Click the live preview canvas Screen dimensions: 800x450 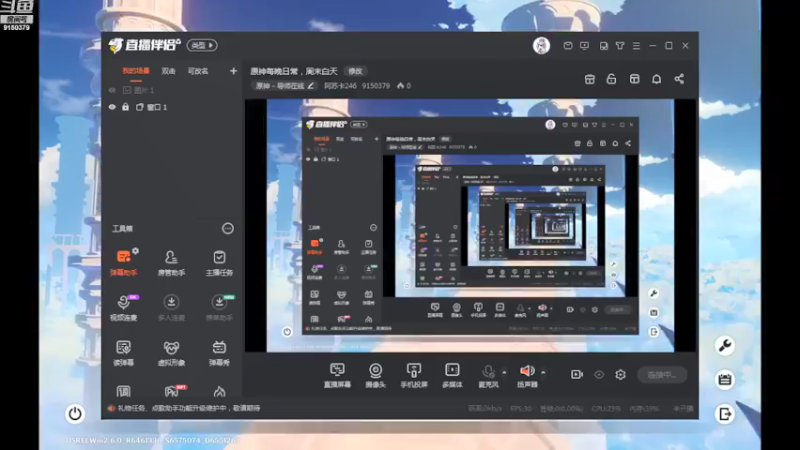pyautogui.click(x=470, y=225)
